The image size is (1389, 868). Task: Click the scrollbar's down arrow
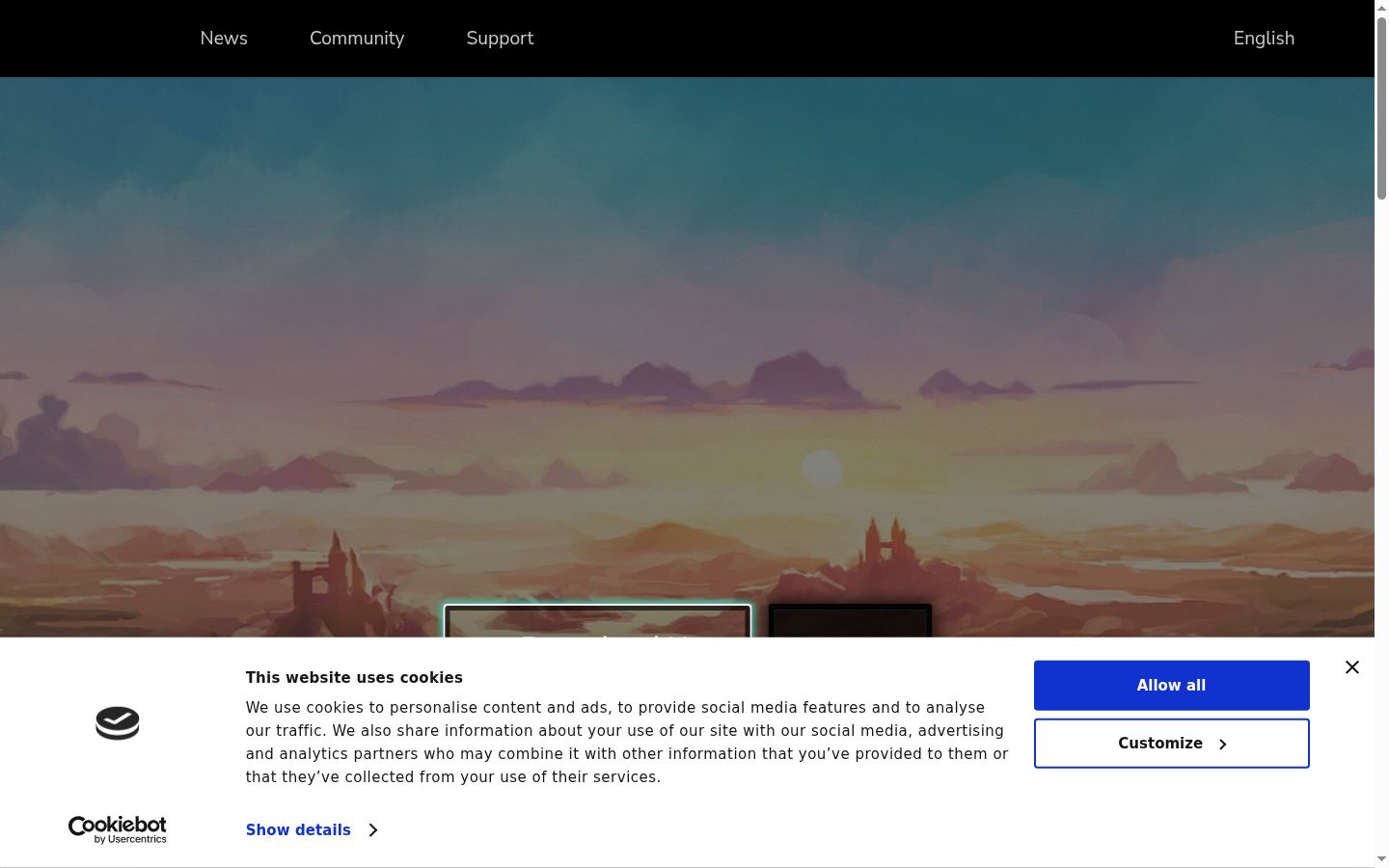[1381, 859]
